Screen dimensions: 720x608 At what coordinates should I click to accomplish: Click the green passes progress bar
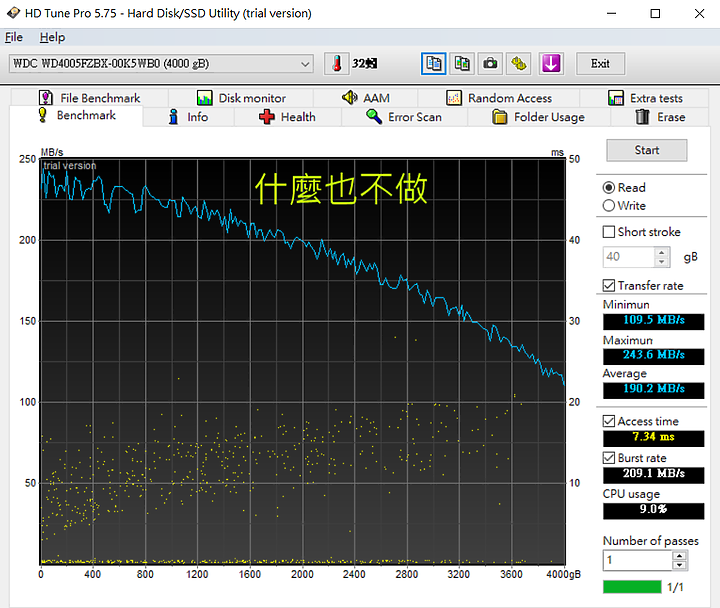click(x=632, y=587)
